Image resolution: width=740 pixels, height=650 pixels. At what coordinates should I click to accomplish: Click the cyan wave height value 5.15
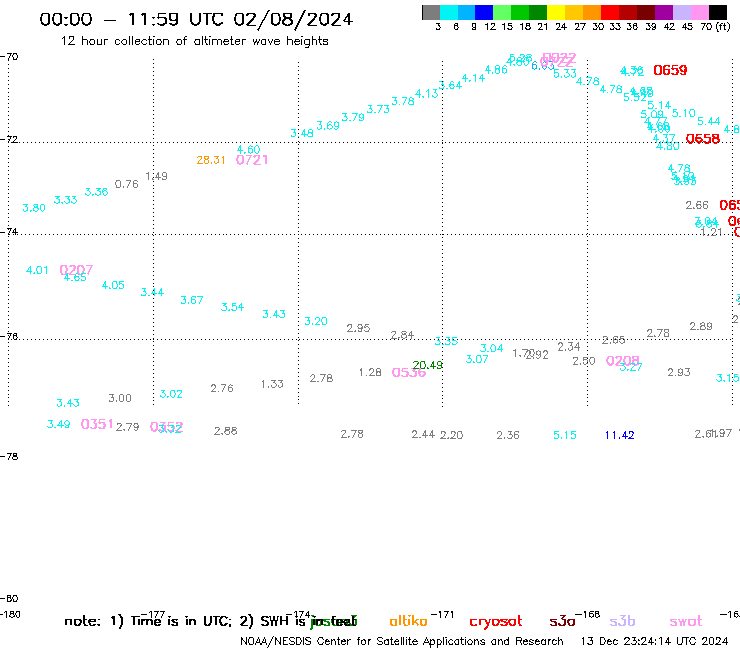[x=565, y=435]
